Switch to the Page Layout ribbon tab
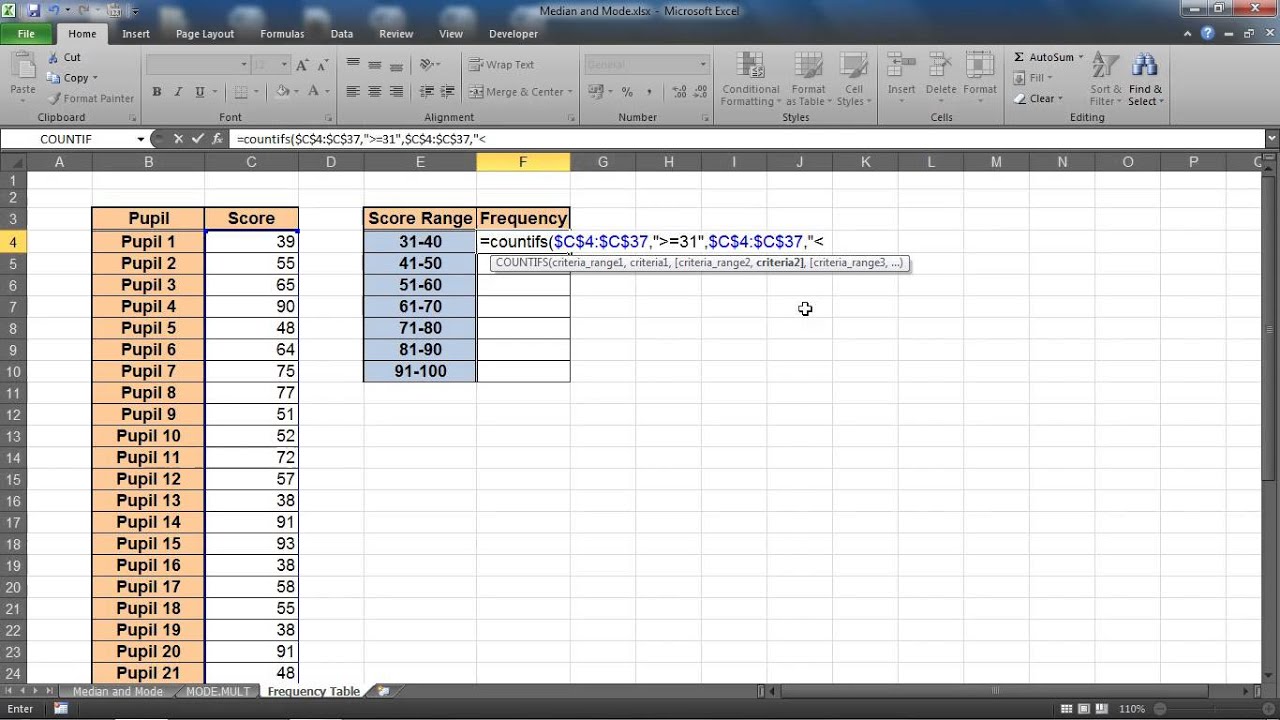Image resolution: width=1280 pixels, height=720 pixels. click(204, 33)
